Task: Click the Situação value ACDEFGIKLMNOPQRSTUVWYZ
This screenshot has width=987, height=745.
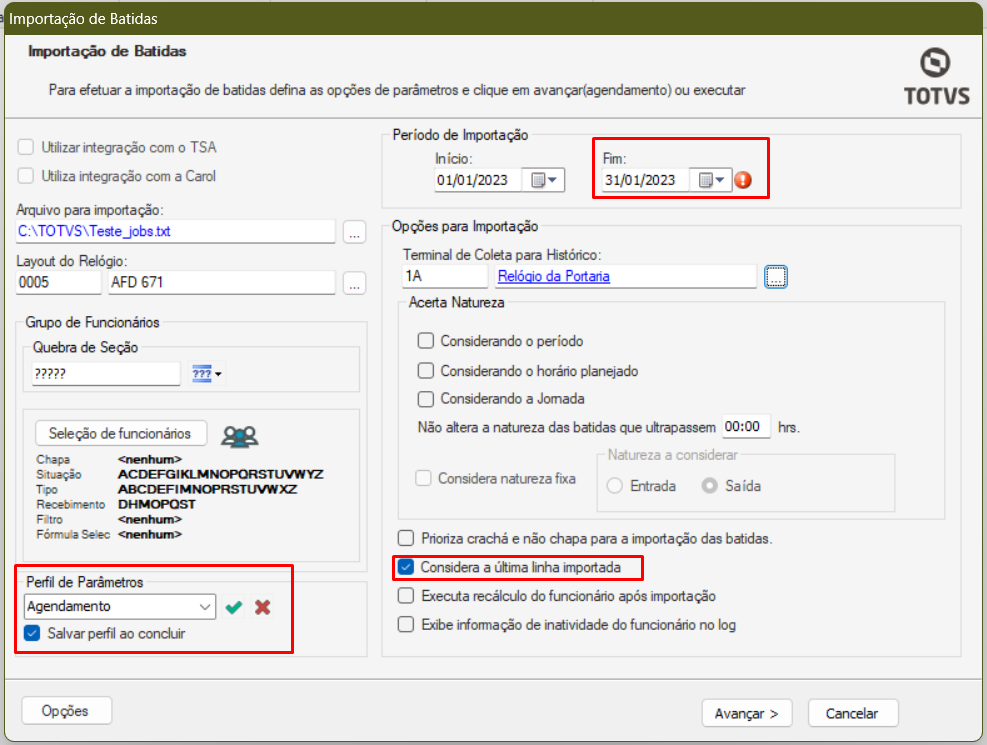Action: click(220, 474)
